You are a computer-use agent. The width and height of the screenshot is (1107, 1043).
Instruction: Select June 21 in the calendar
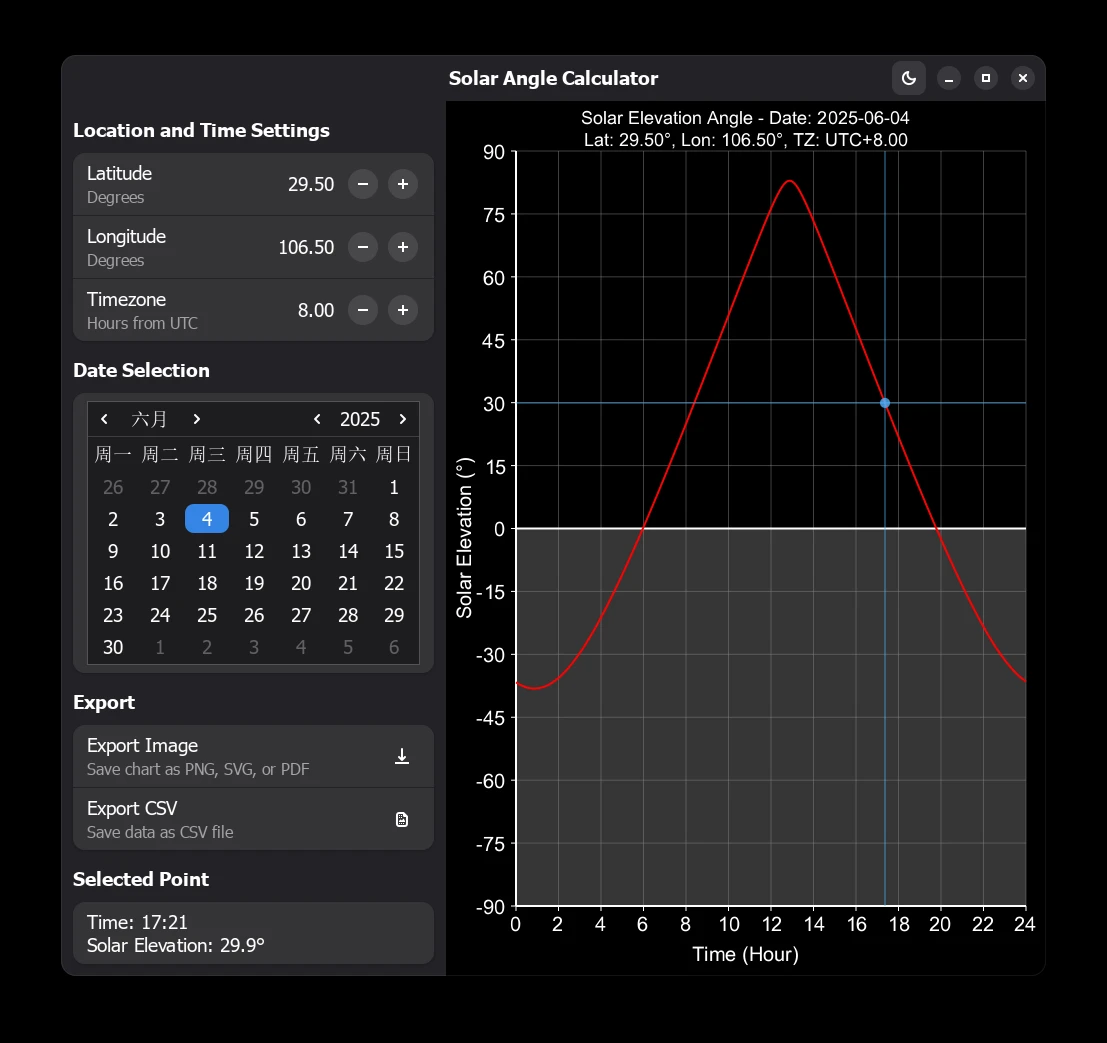click(348, 583)
